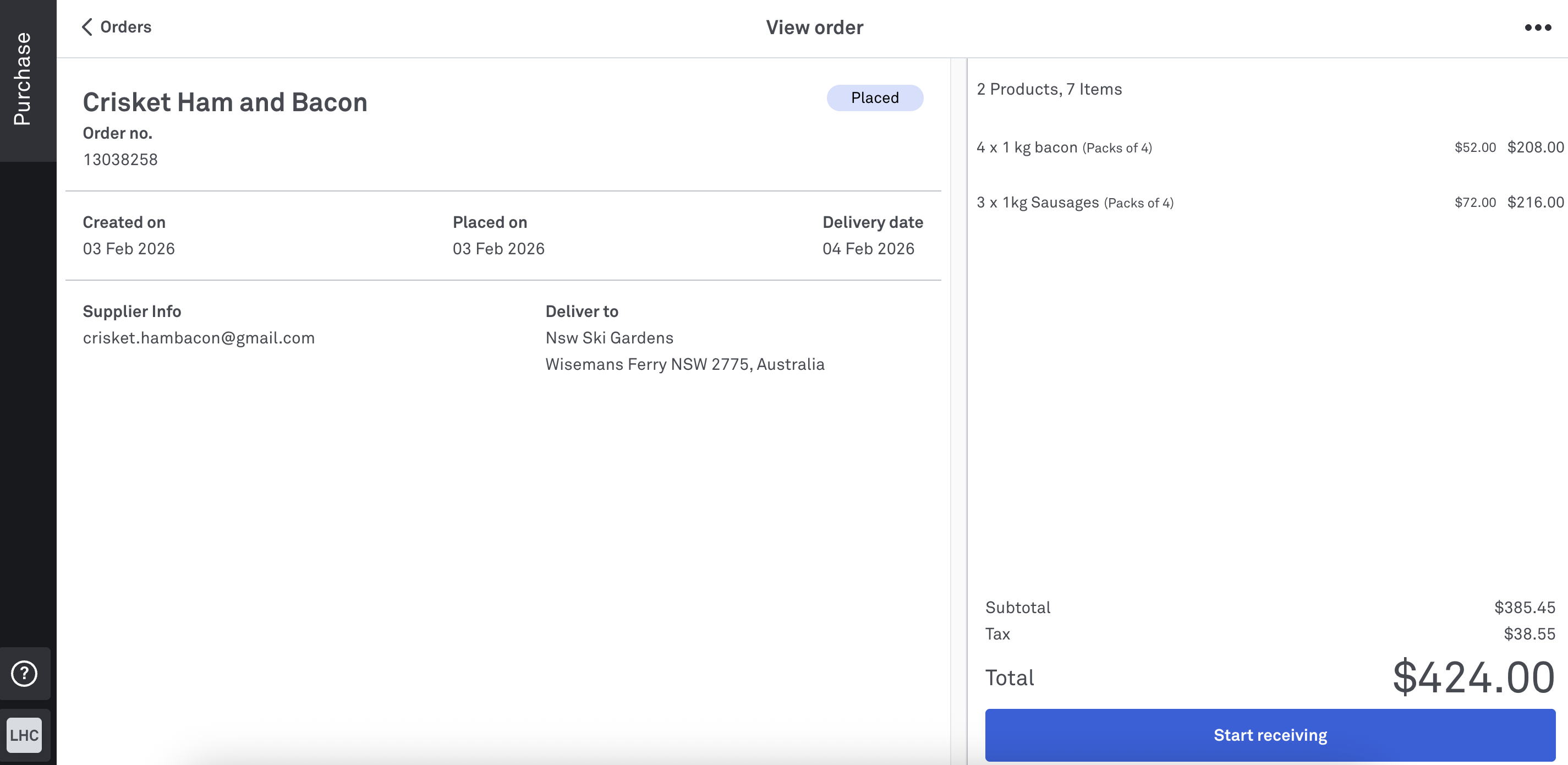Click supplier email crisket.hambacon@gmail.com
Screen dimensions: 1568x765
click(199, 338)
